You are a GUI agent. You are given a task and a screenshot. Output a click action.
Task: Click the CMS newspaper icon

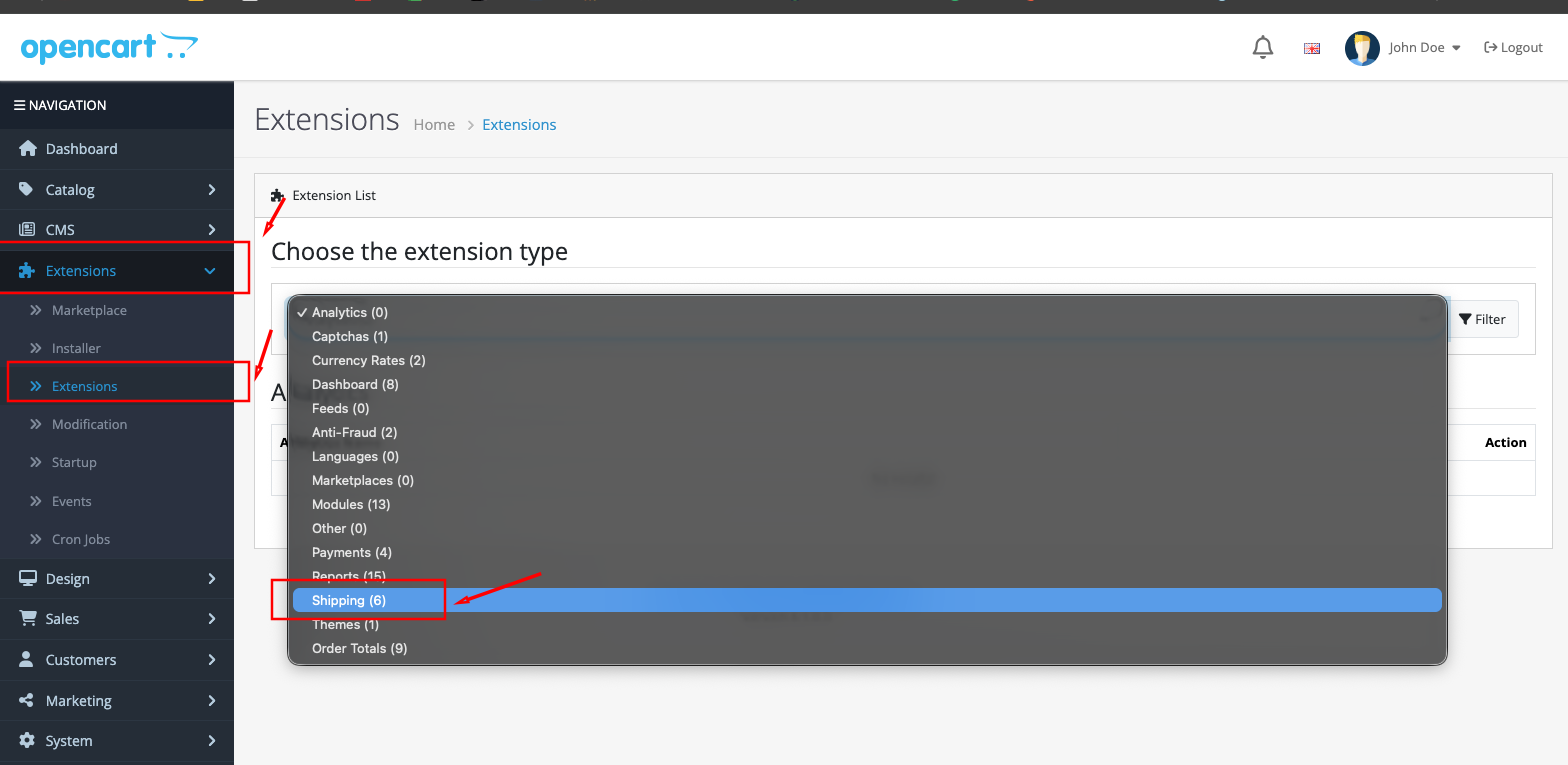click(x=27, y=230)
